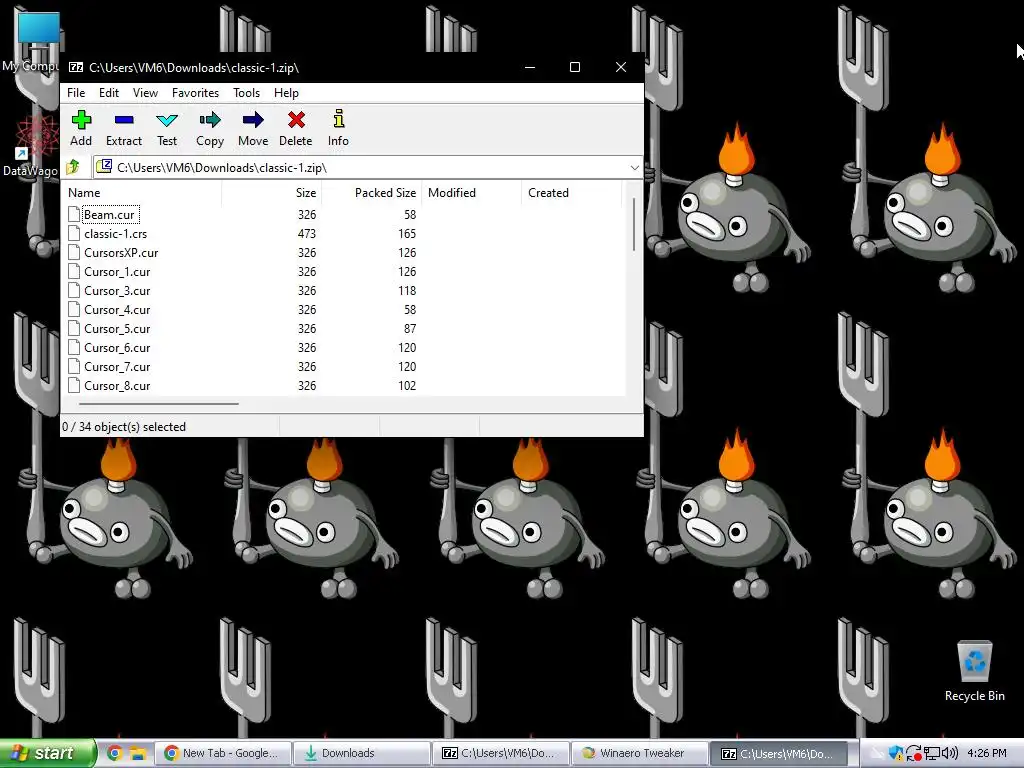This screenshot has height=768, width=1024.
Task: Click packed size 102 of Cursor_8.cur
Action: click(407, 385)
